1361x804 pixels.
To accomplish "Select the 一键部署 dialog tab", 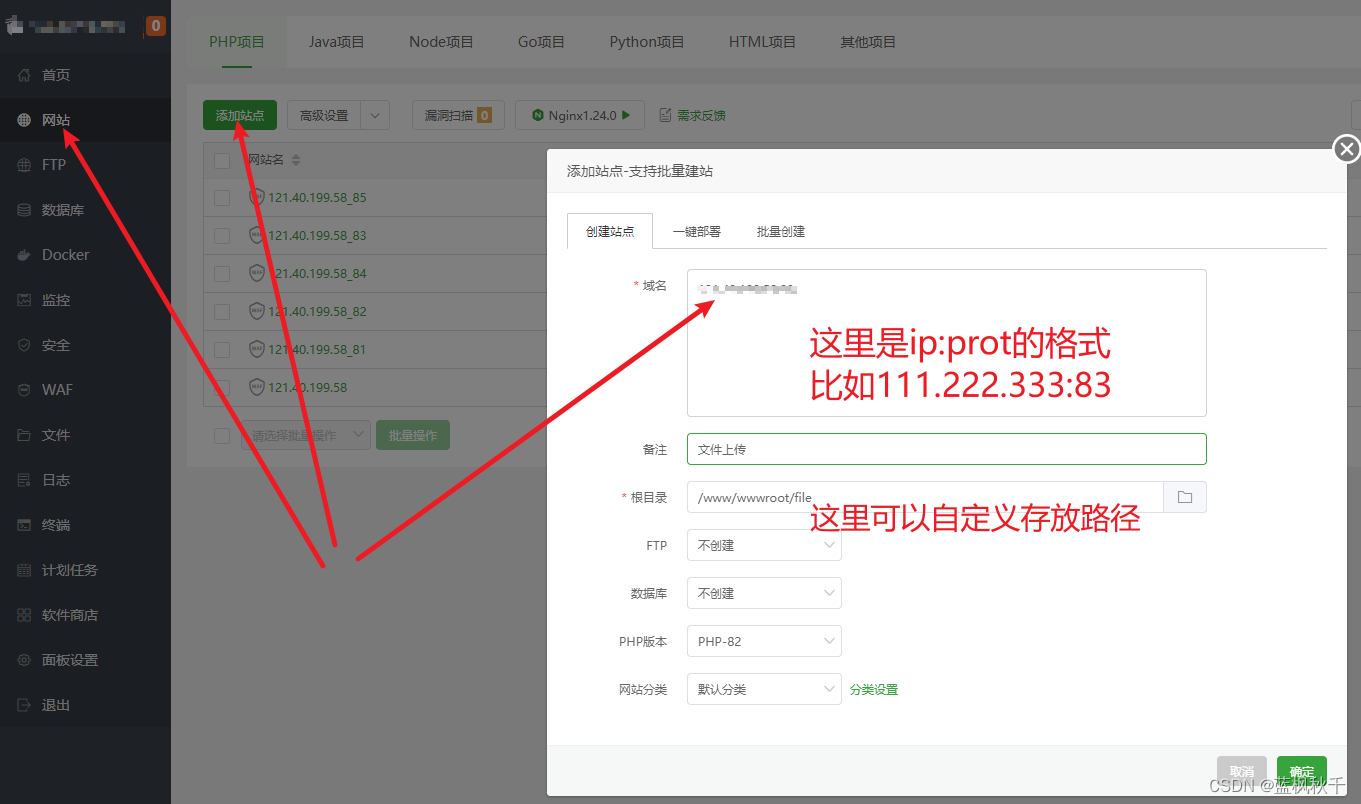I will (697, 231).
